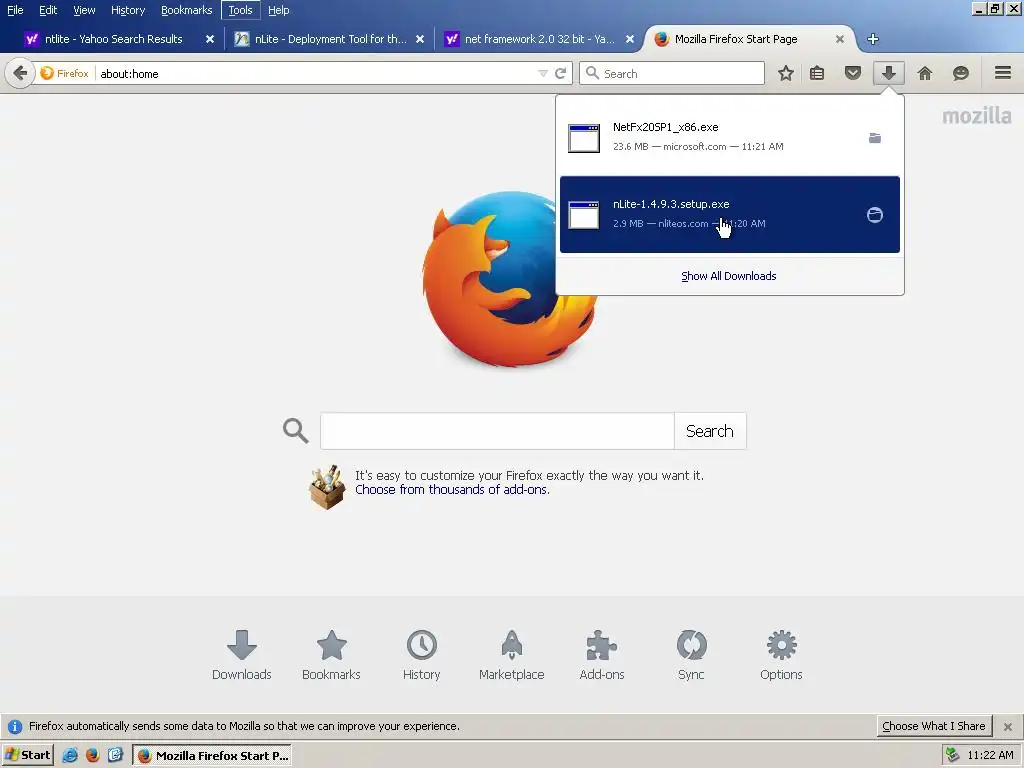This screenshot has width=1024, height=768.
Task: Toggle the Downloads panel arrow button
Action: pos(889,73)
